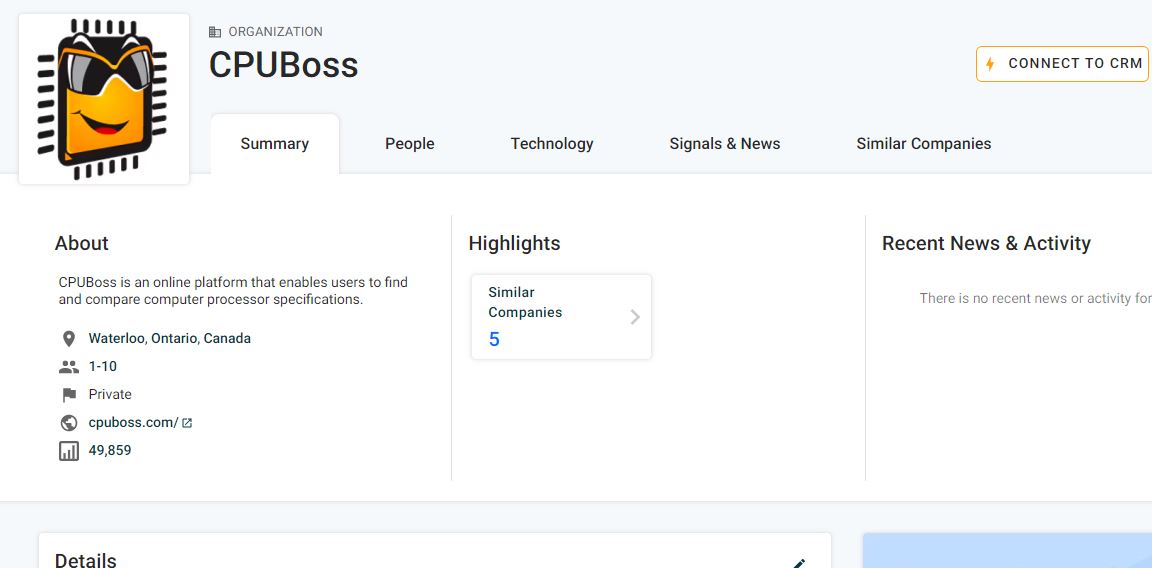Switch to the Technology tab
The width and height of the screenshot is (1152, 568).
[552, 144]
